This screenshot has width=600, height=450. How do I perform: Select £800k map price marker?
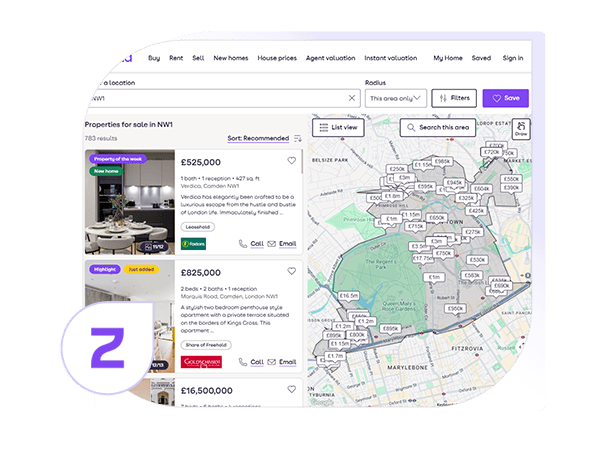357,335
